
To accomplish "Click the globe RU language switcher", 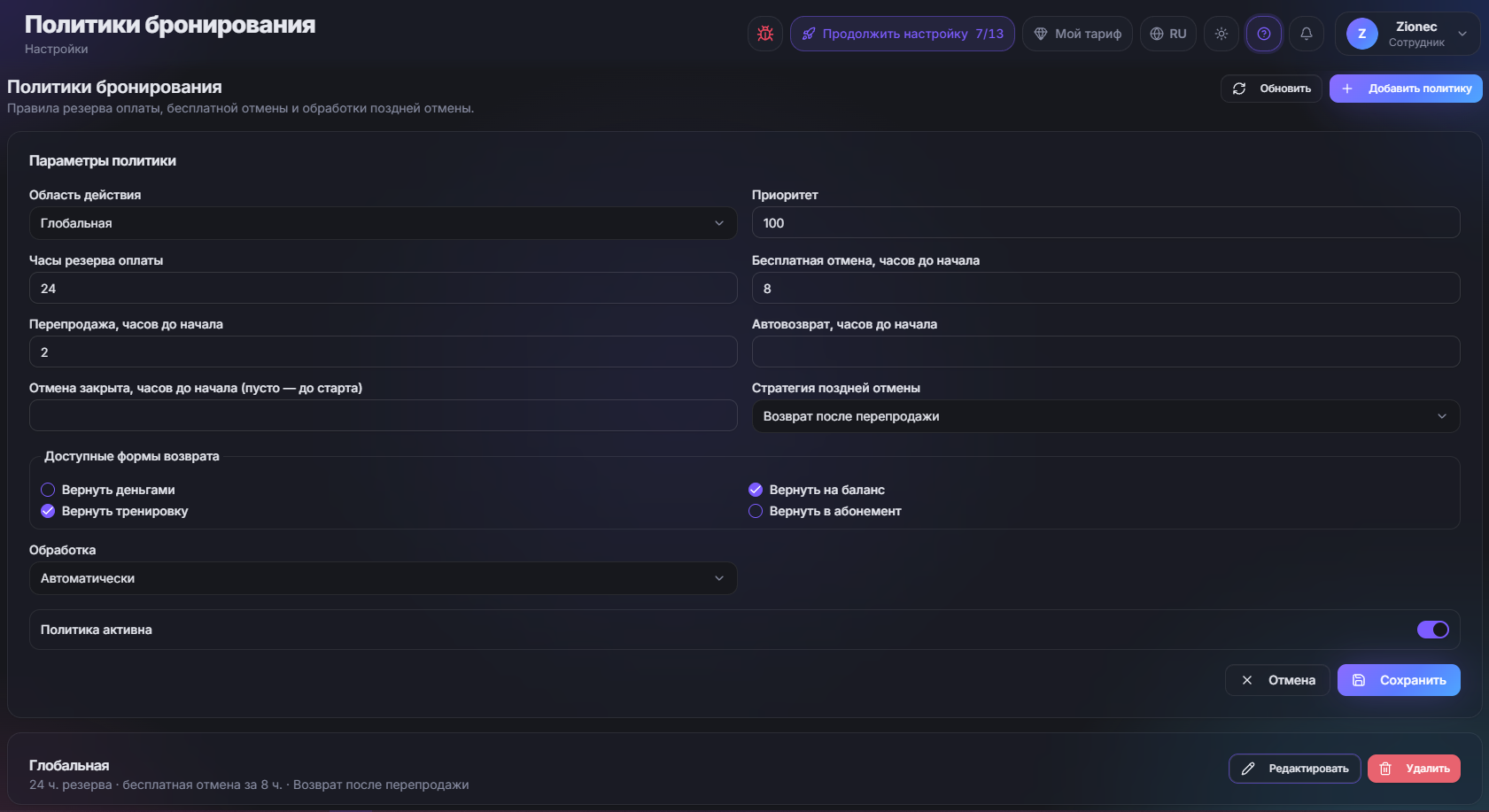I will coord(1168,34).
